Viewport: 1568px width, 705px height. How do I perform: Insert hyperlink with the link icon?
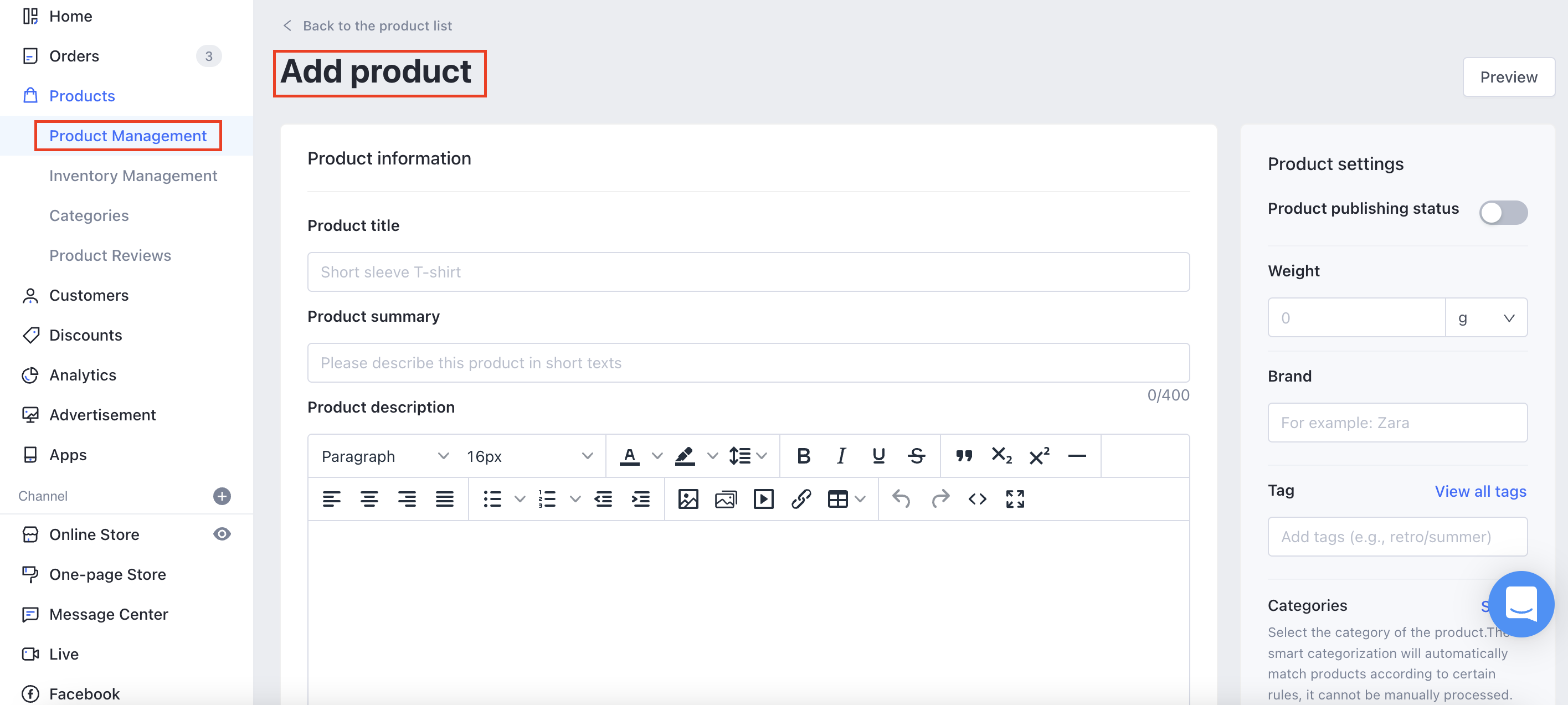coord(801,499)
